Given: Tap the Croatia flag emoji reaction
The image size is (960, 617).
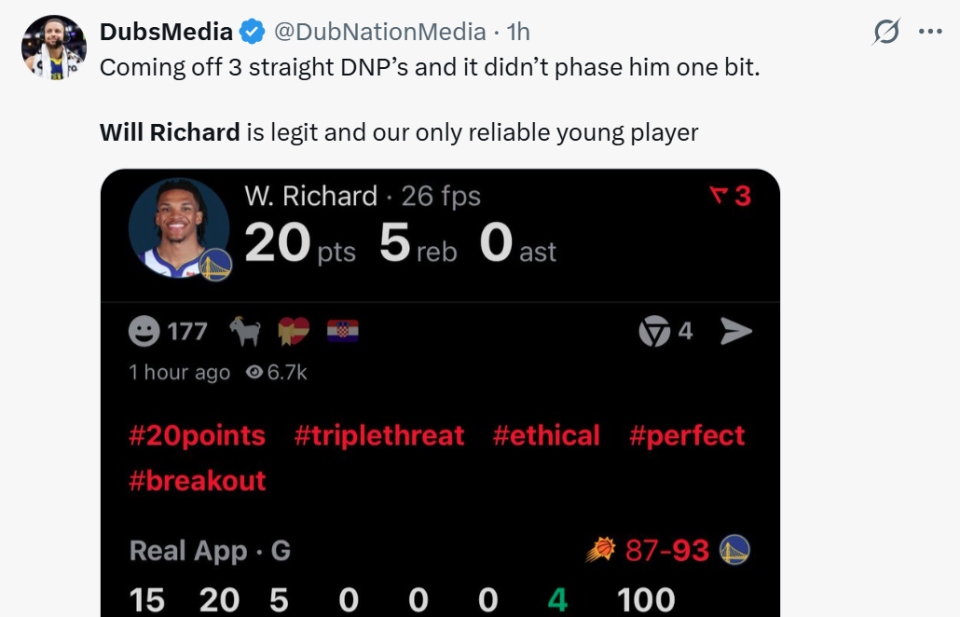Looking at the screenshot, I should pos(342,332).
